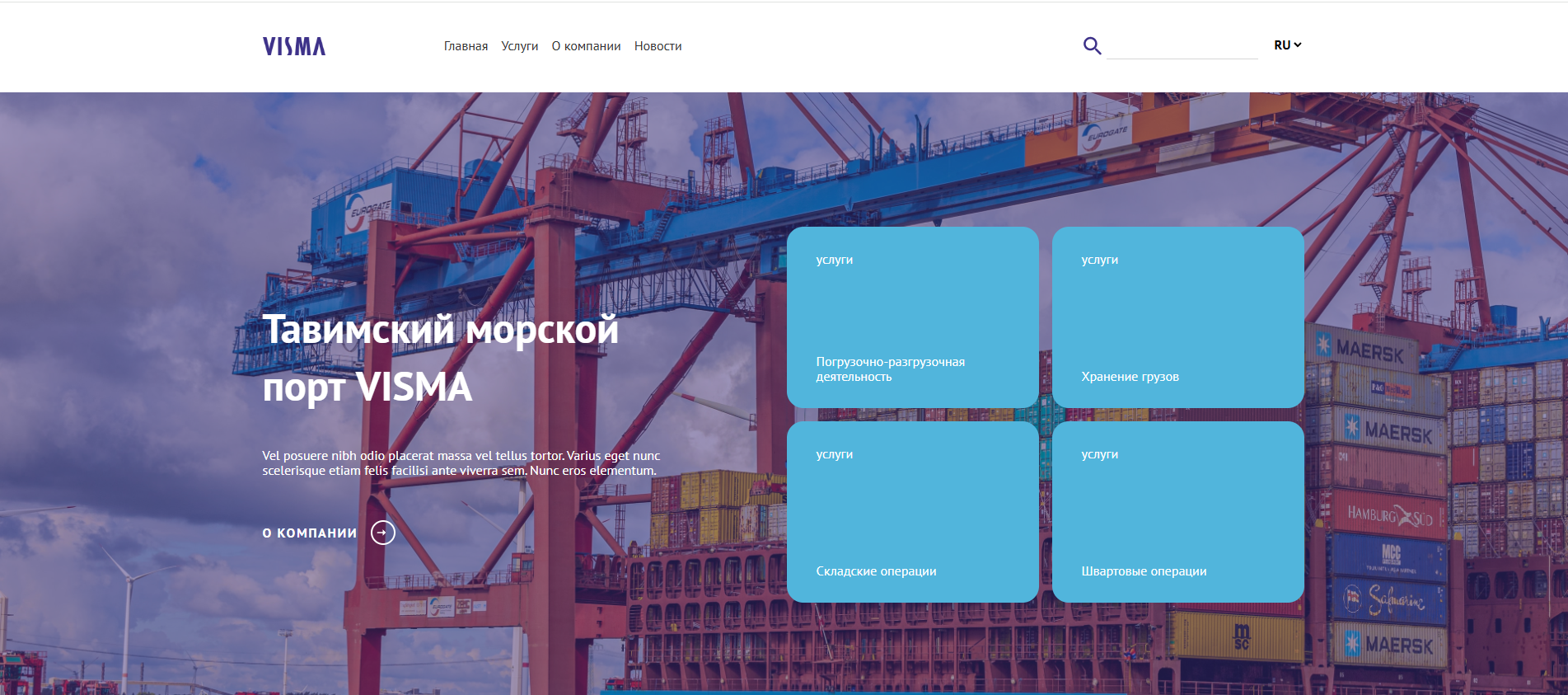Click the Тавимский морской порт VISMA heading
1568x695 pixels.
441,358
